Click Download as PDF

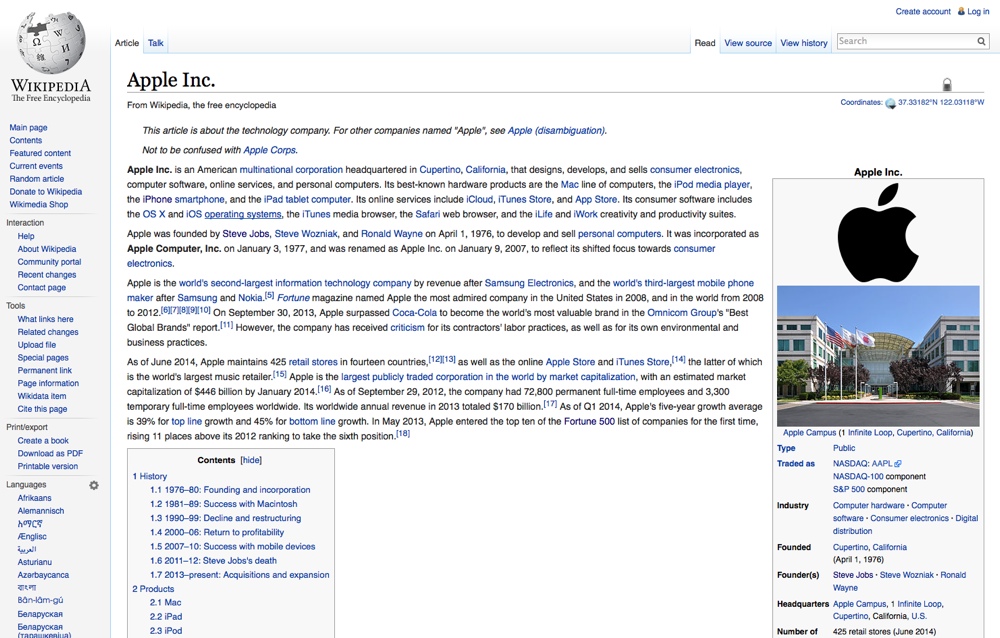pos(50,454)
